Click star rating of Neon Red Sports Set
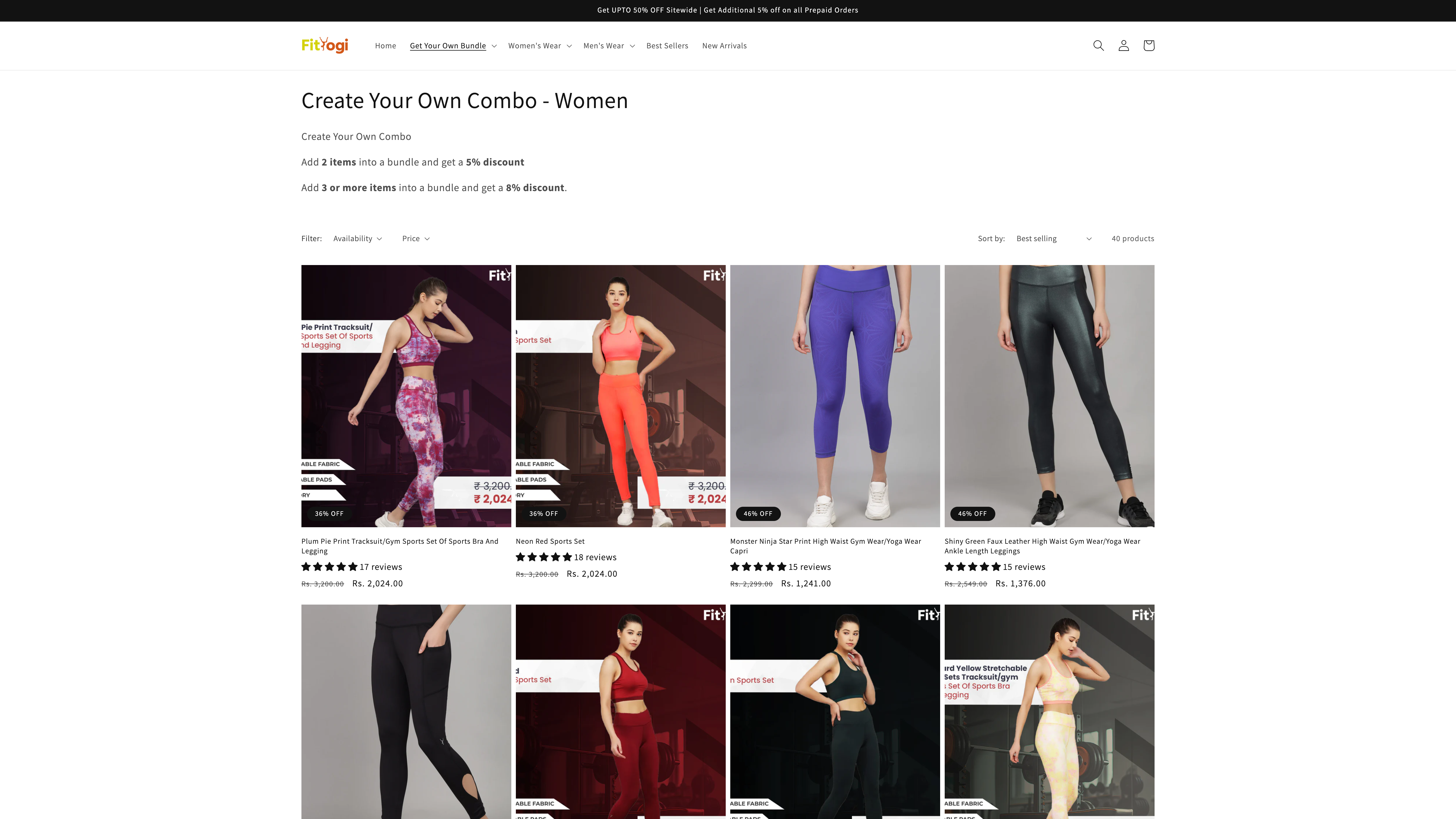 click(544, 557)
